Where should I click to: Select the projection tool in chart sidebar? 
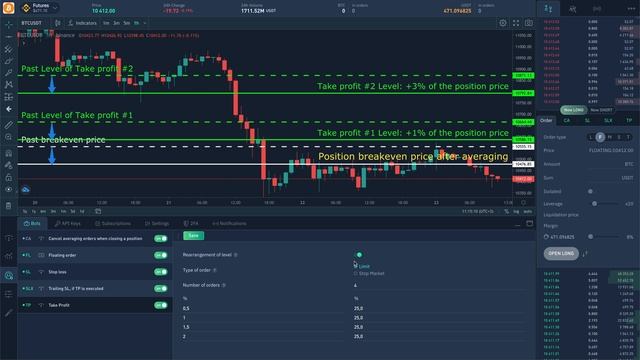(x=9, y=97)
